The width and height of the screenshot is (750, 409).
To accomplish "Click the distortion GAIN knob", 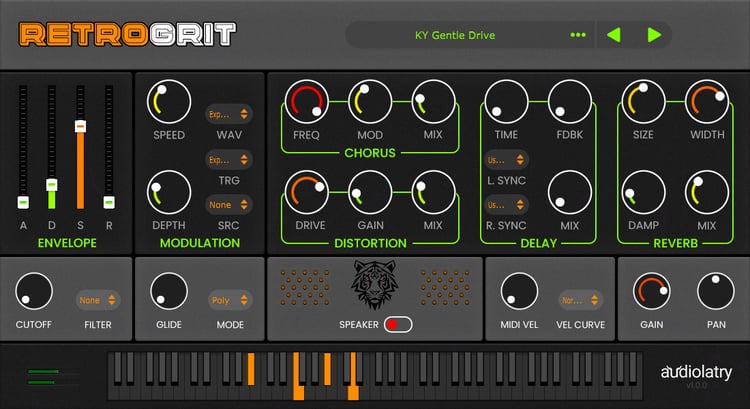I will (x=370, y=192).
